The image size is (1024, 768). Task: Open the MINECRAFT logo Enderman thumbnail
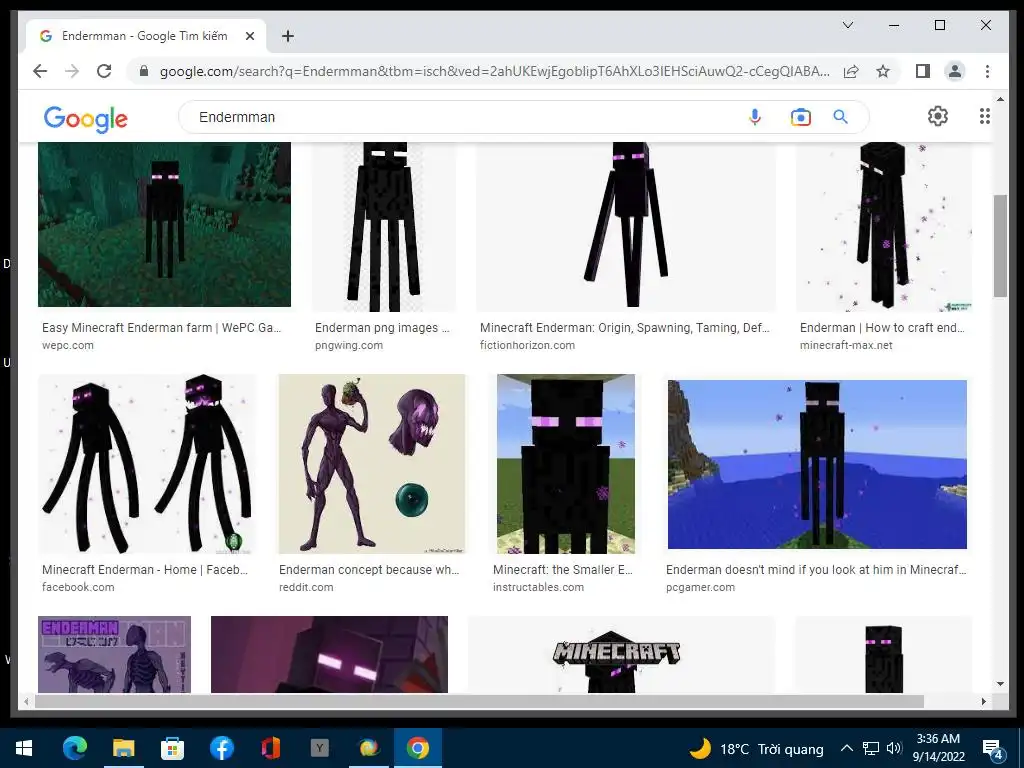pos(621,654)
